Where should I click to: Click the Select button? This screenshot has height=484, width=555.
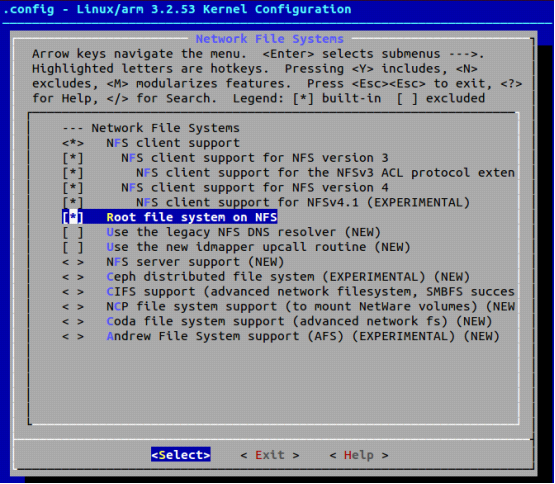[x=181, y=455]
